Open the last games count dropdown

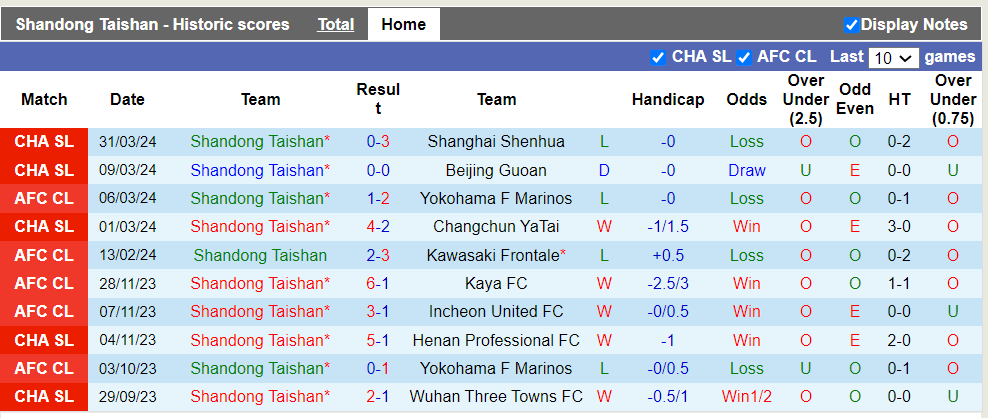point(893,58)
